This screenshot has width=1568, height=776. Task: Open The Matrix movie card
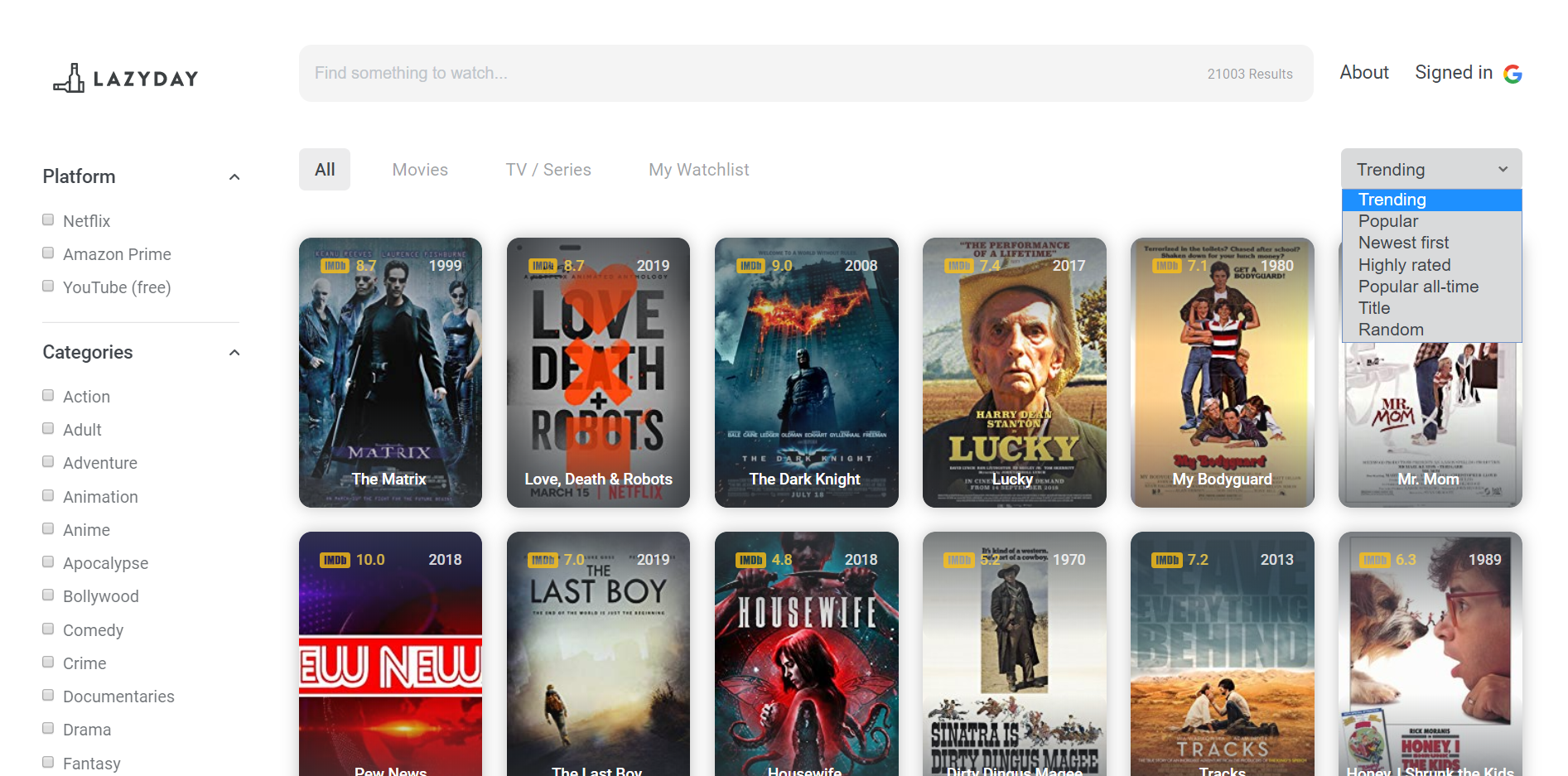[390, 373]
